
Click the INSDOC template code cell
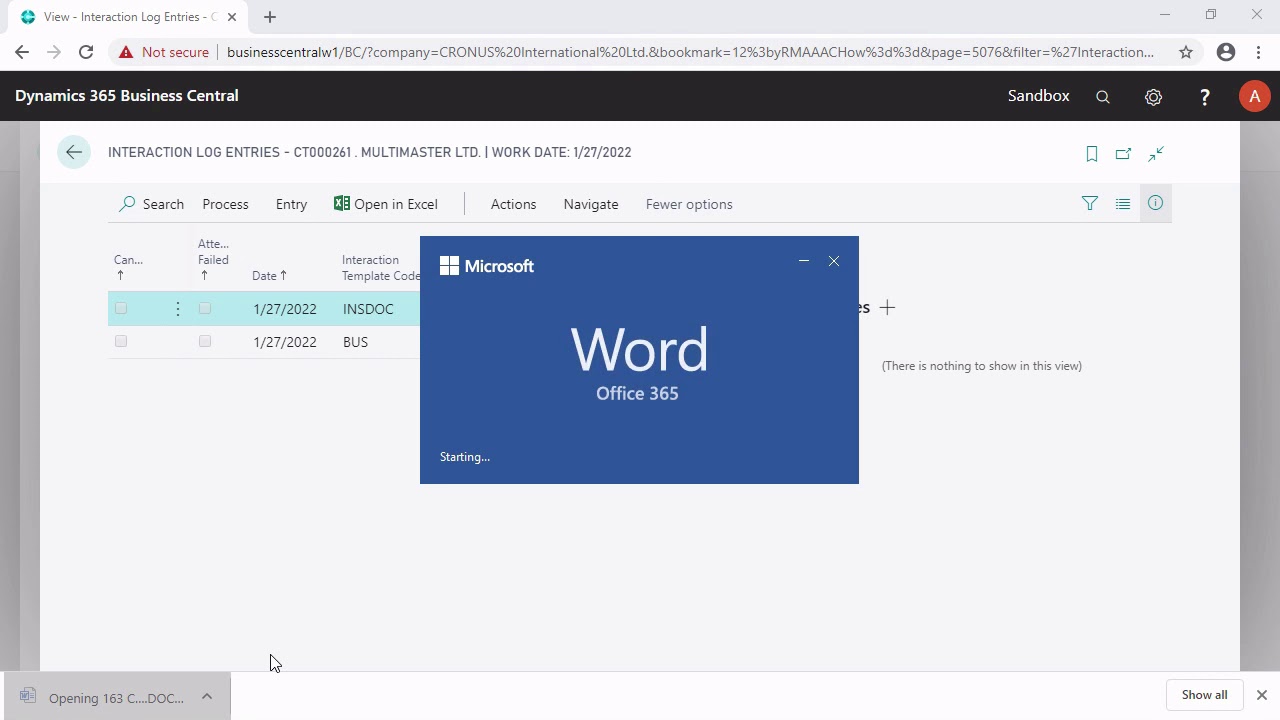pos(368,309)
